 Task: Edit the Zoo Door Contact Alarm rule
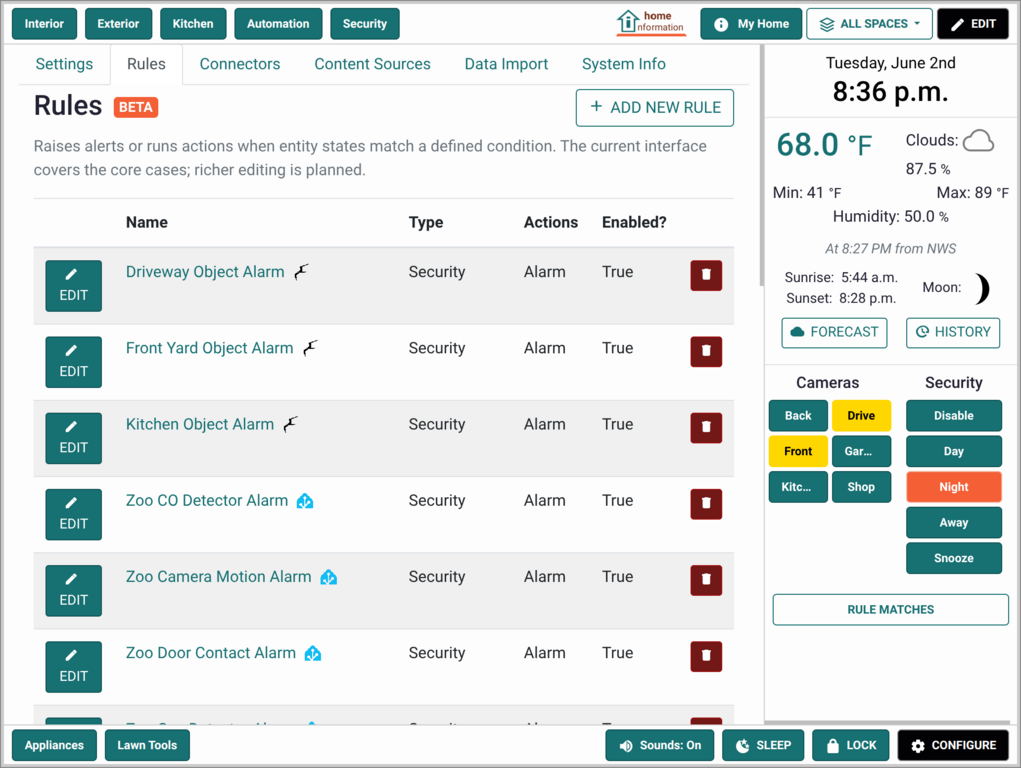(x=74, y=666)
